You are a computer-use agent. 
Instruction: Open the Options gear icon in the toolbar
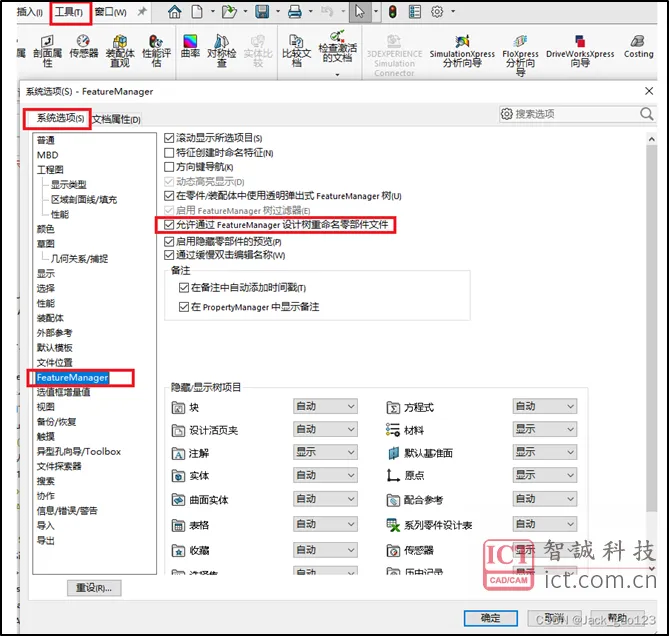coord(437,12)
